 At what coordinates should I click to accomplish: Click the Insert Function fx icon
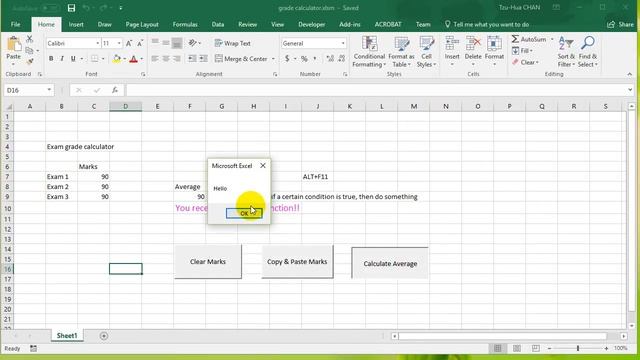coord(115,90)
